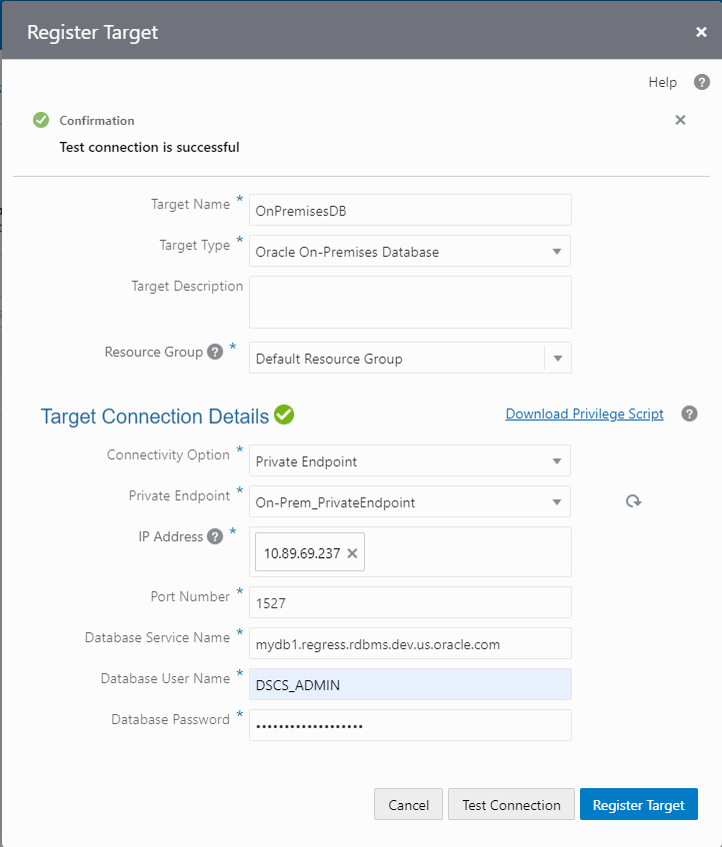Screen dimensions: 722x847
Task: Click the Target Description text area
Action: (410, 302)
